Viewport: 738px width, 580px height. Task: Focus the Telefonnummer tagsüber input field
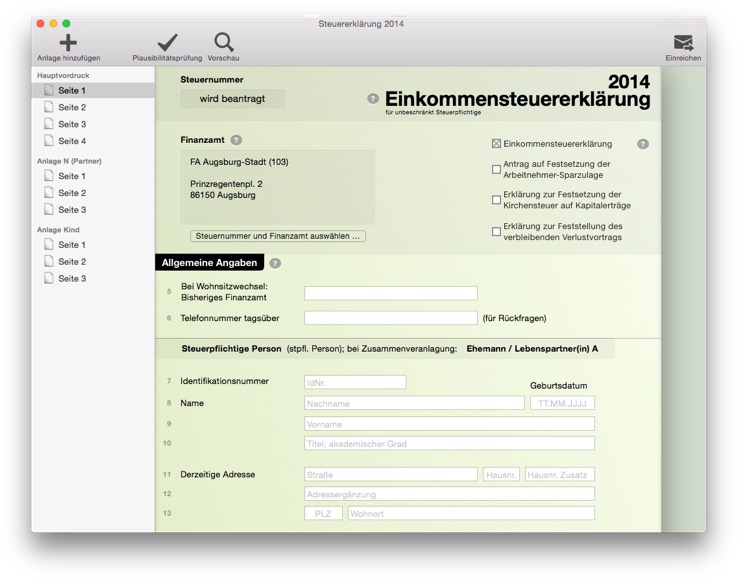click(391, 318)
